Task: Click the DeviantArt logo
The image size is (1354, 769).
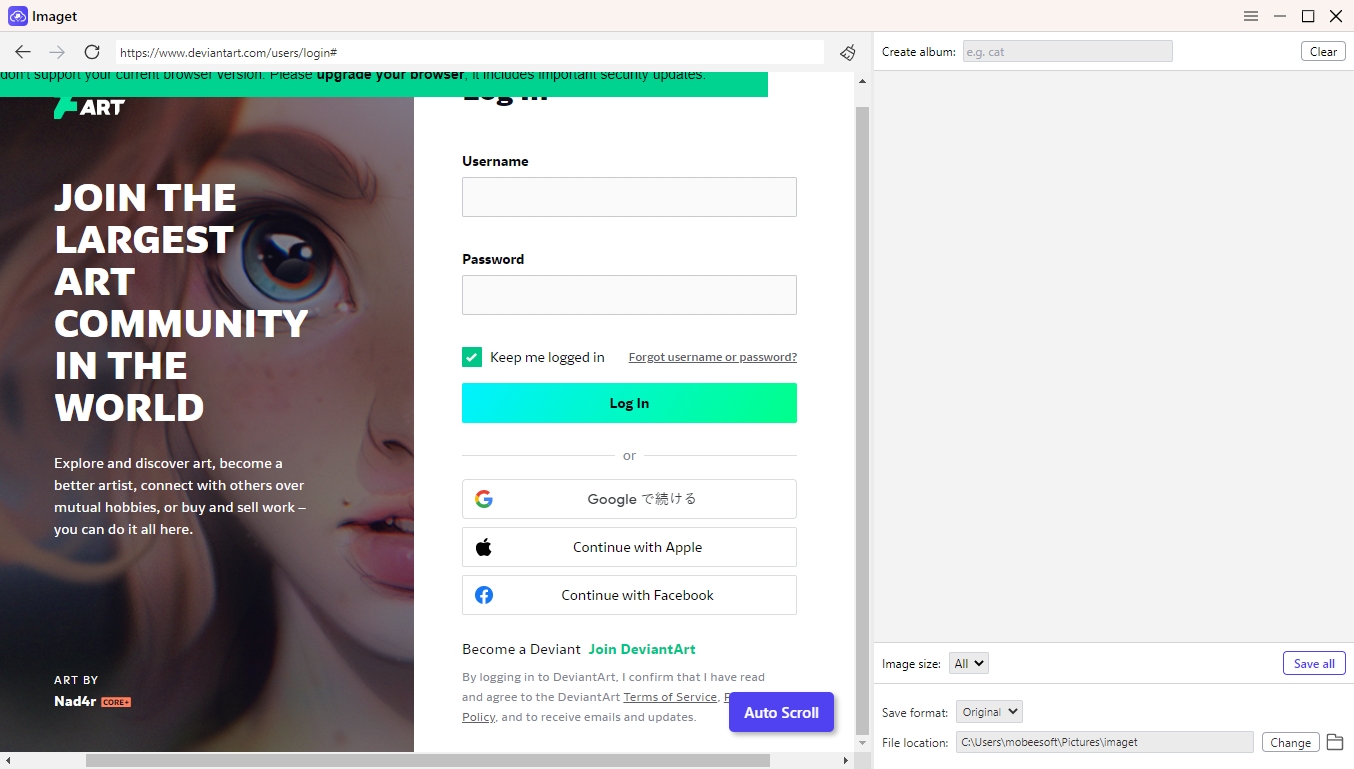Action: pos(89,107)
